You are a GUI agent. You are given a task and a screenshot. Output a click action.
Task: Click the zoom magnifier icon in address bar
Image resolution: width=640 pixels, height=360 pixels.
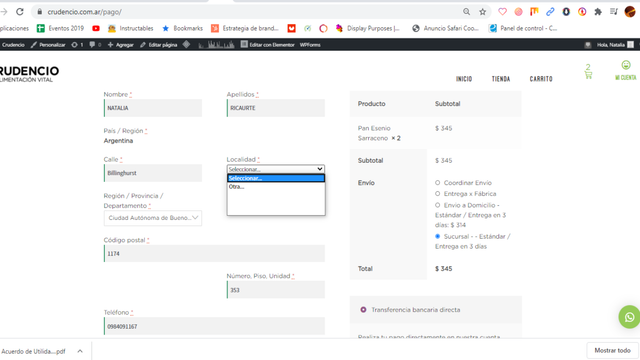466,12
